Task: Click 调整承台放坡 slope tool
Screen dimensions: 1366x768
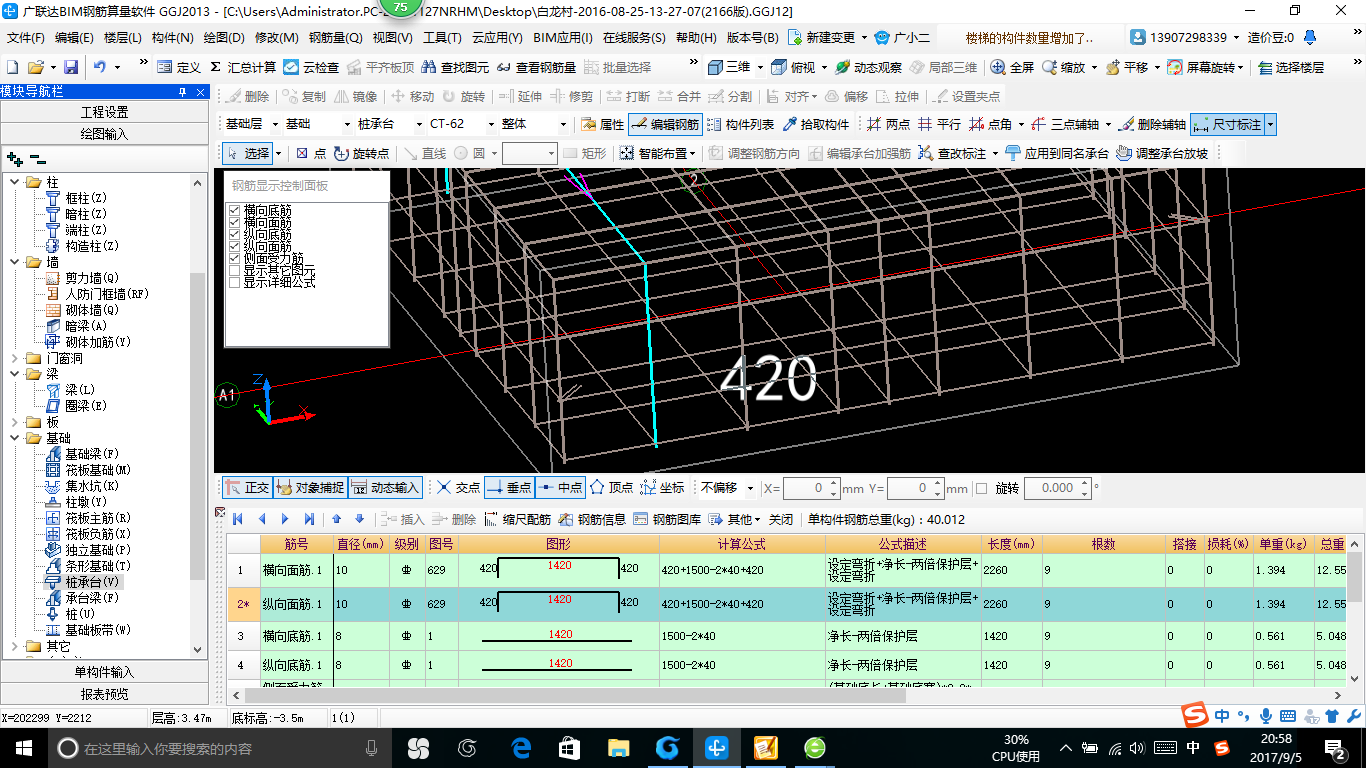Action: pyautogui.click(x=1162, y=153)
